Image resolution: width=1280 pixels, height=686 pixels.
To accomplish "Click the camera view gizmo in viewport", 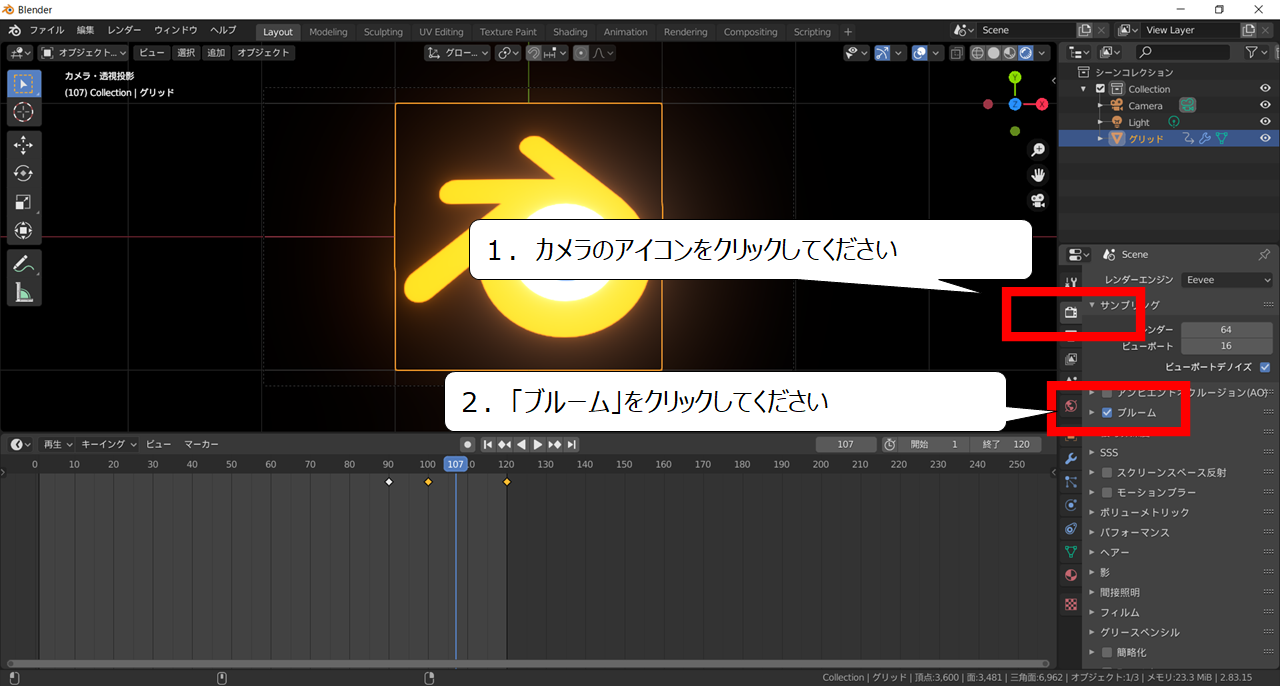I will click(x=1038, y=200).
